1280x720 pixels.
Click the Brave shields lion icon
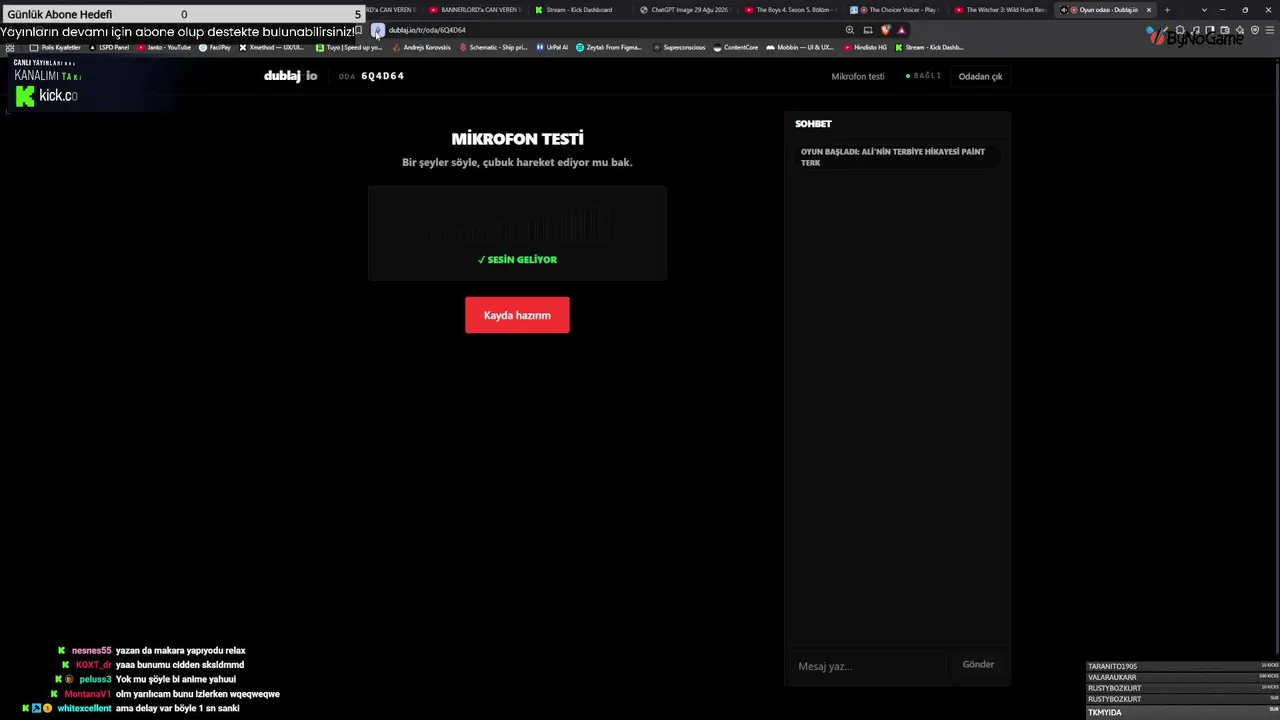point(885,30)
